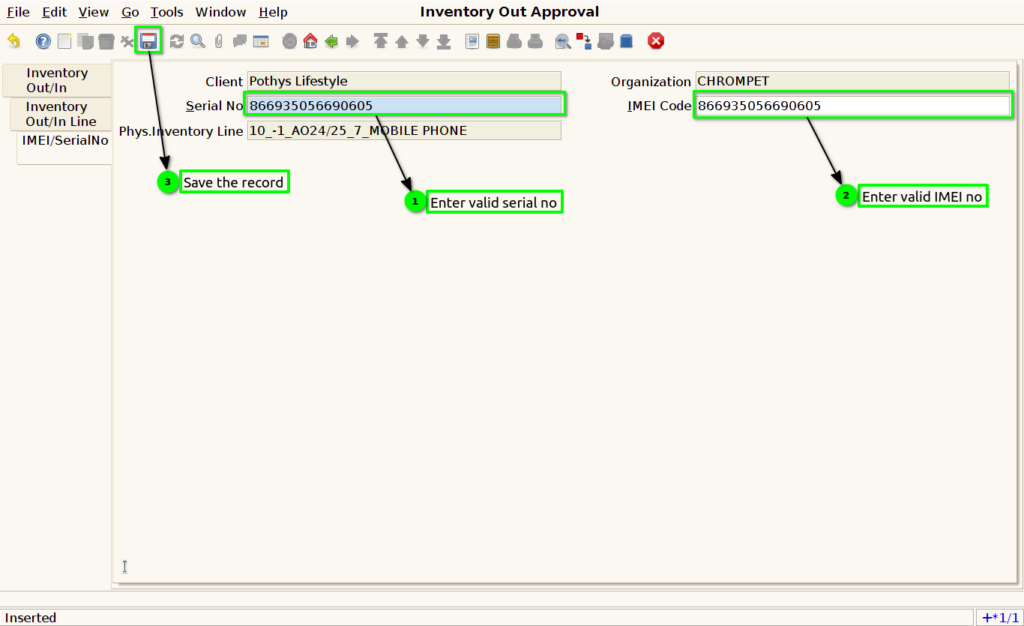Create a new record with the blank page icon
This screenshot has height=626, width=1024.
[x=64, y=41]
